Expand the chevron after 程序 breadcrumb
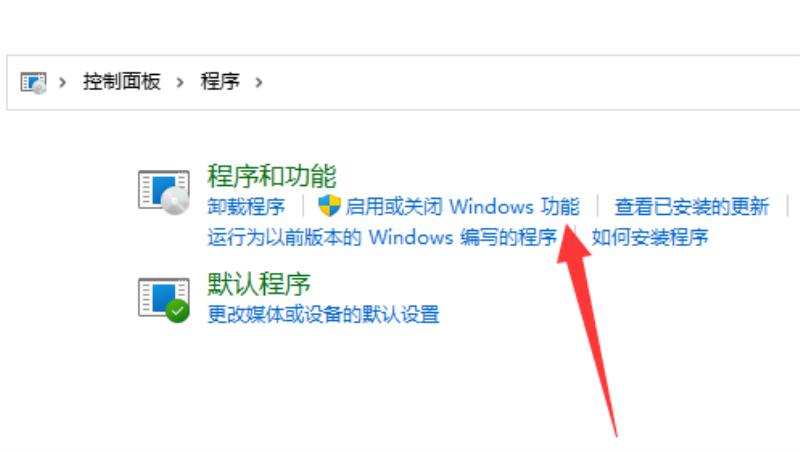The height and width of the screenshot is (452, 800). coord(259,82)
